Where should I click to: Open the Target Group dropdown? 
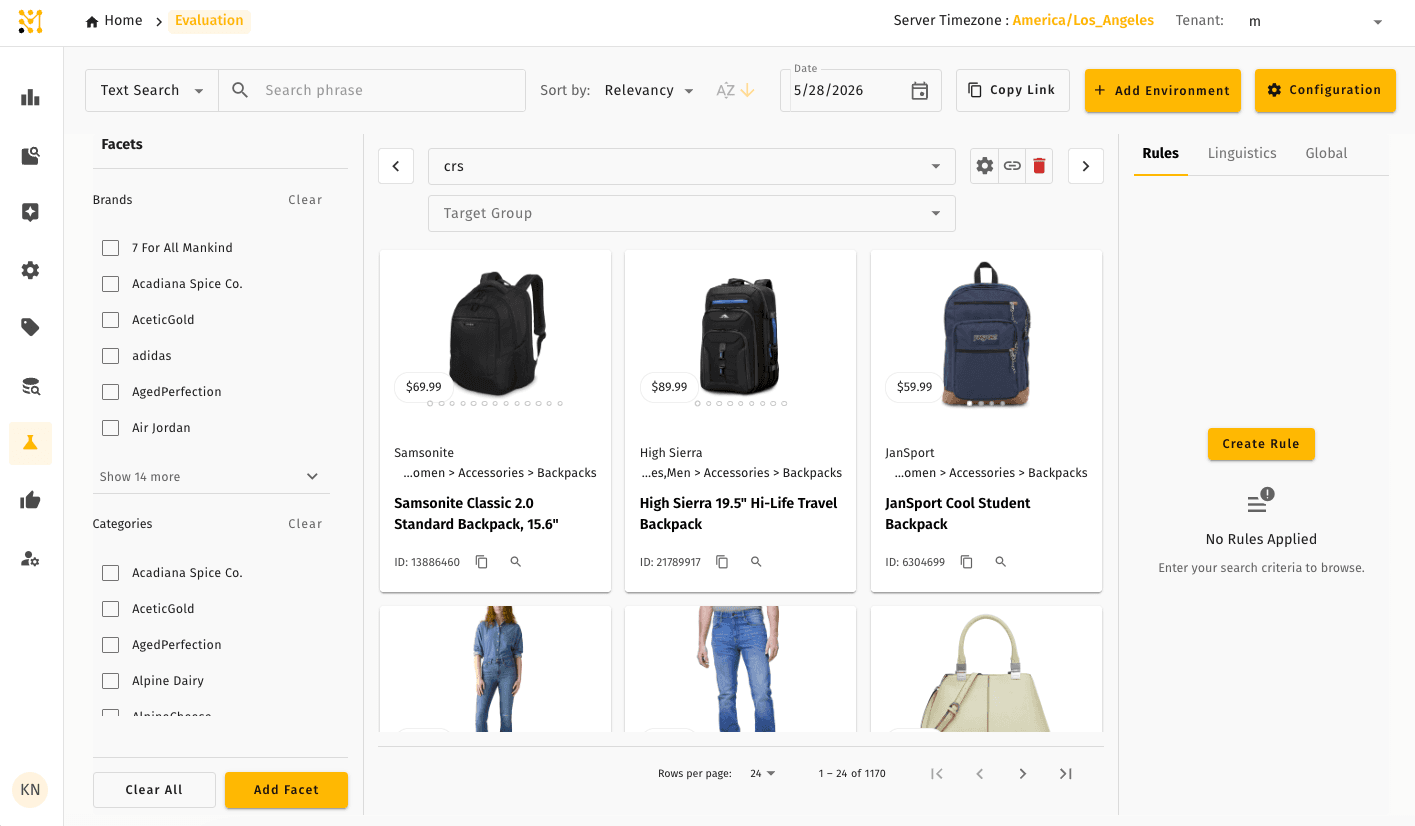coord(692,213)
